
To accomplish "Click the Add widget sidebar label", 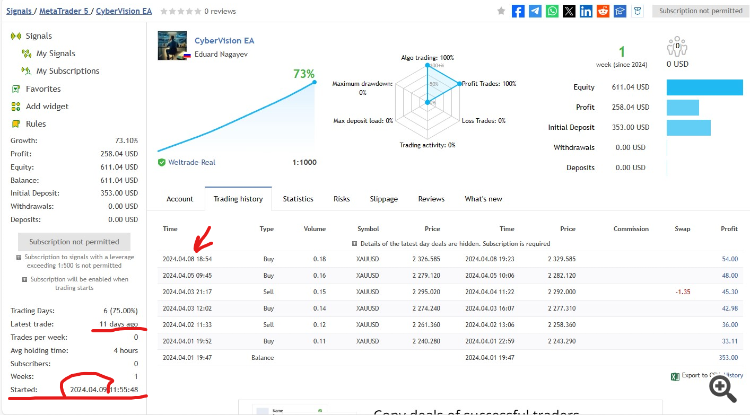I will click(47, 106).
